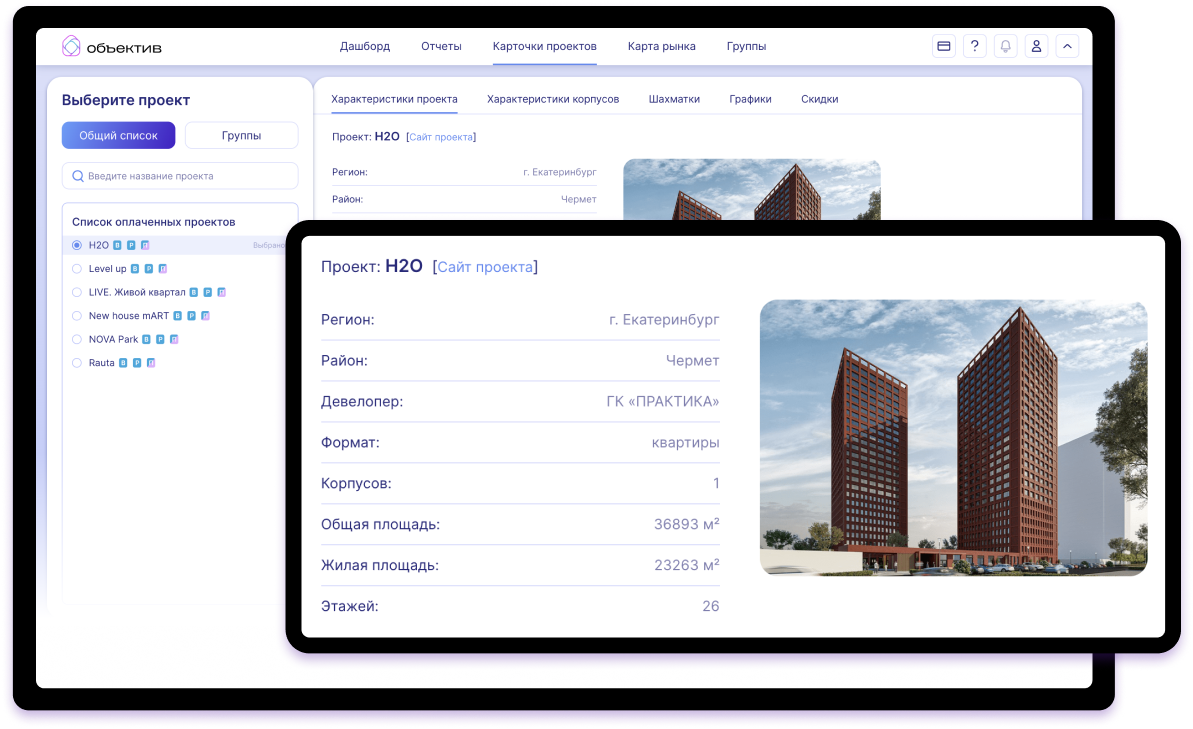
Task: Select the NOVA Park radio button
Action: (77, 340)
